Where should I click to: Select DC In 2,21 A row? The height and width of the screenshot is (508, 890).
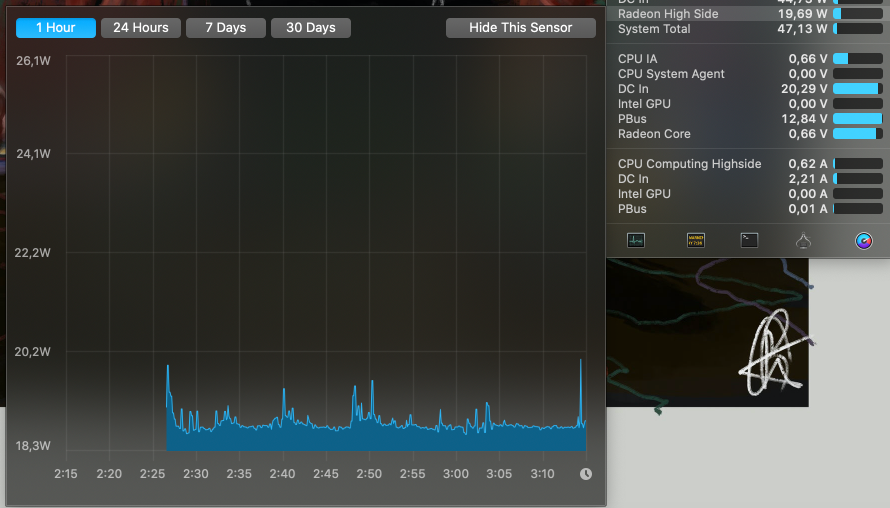pos(748,179)
